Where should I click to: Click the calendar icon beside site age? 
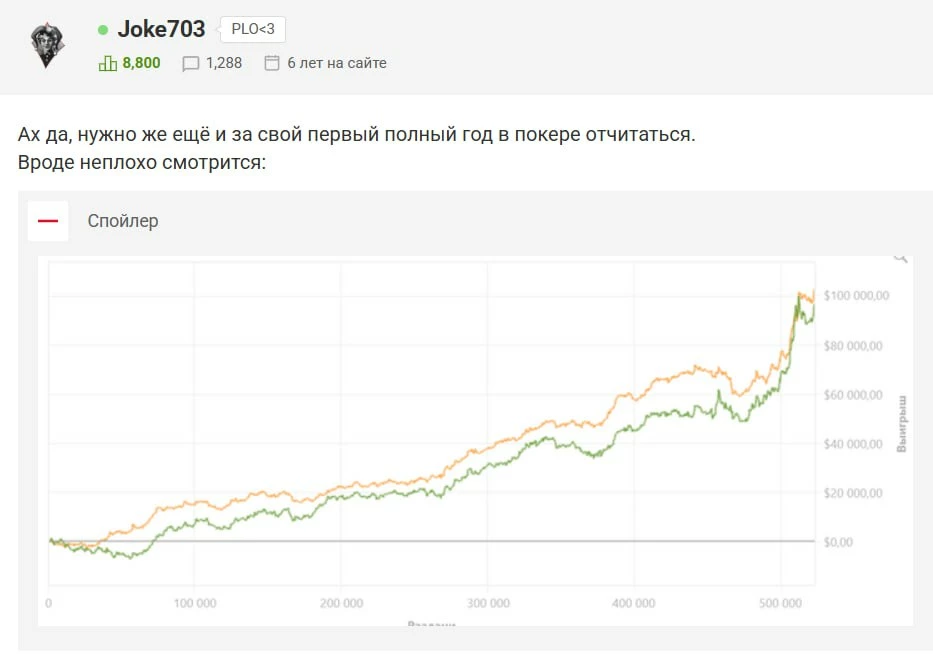tap(271, 63)
